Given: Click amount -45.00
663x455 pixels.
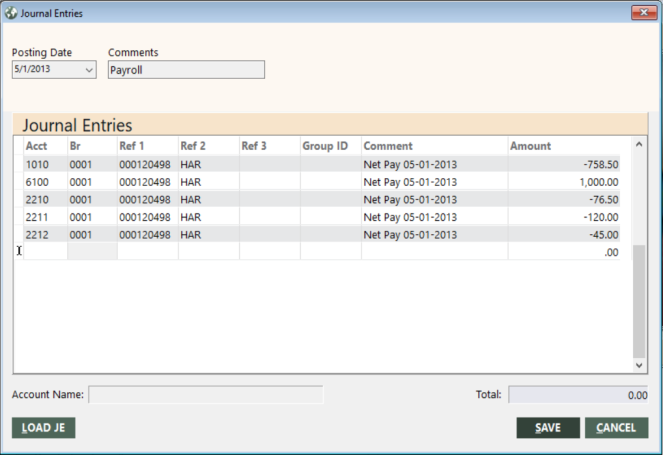Looking at the screenshot, I should [564, 235].
